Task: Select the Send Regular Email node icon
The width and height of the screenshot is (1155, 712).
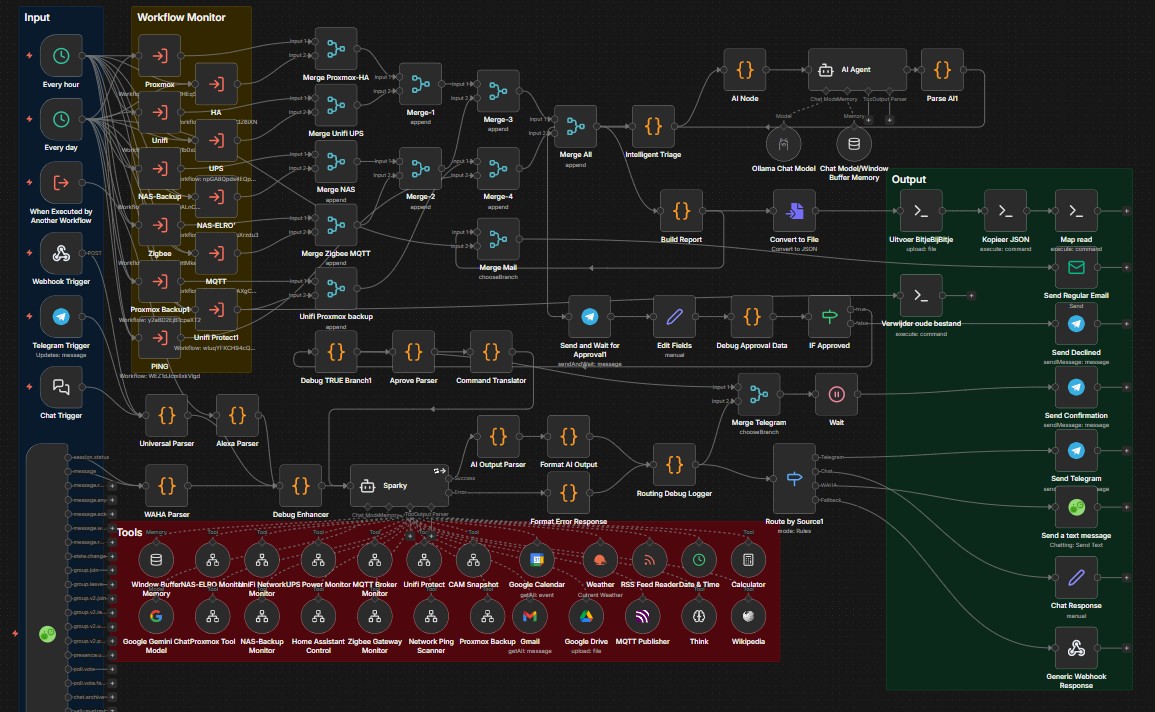Action: 1076,268
